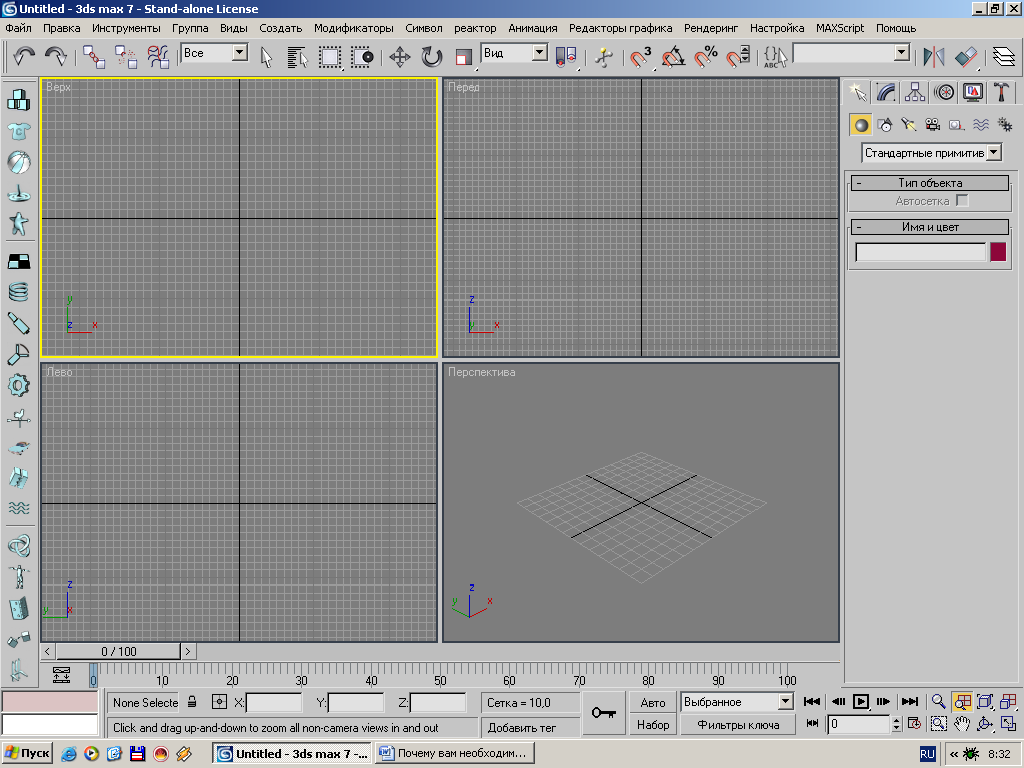This screenshot has height=768, width=1024.
Task: Toggle the Selection Lock padlock
Action: tap(192, 702)
